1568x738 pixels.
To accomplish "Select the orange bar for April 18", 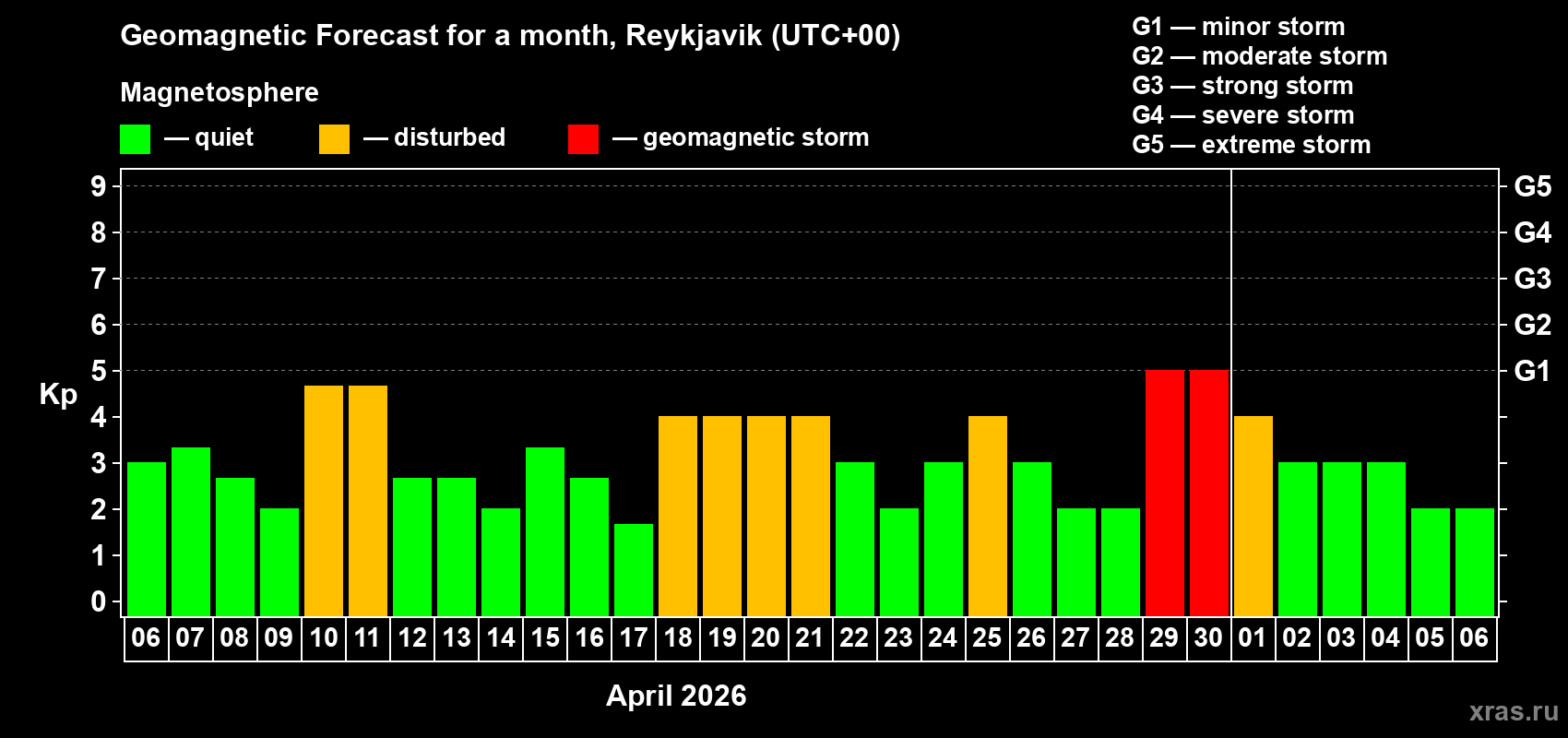I will click(678, 516).
